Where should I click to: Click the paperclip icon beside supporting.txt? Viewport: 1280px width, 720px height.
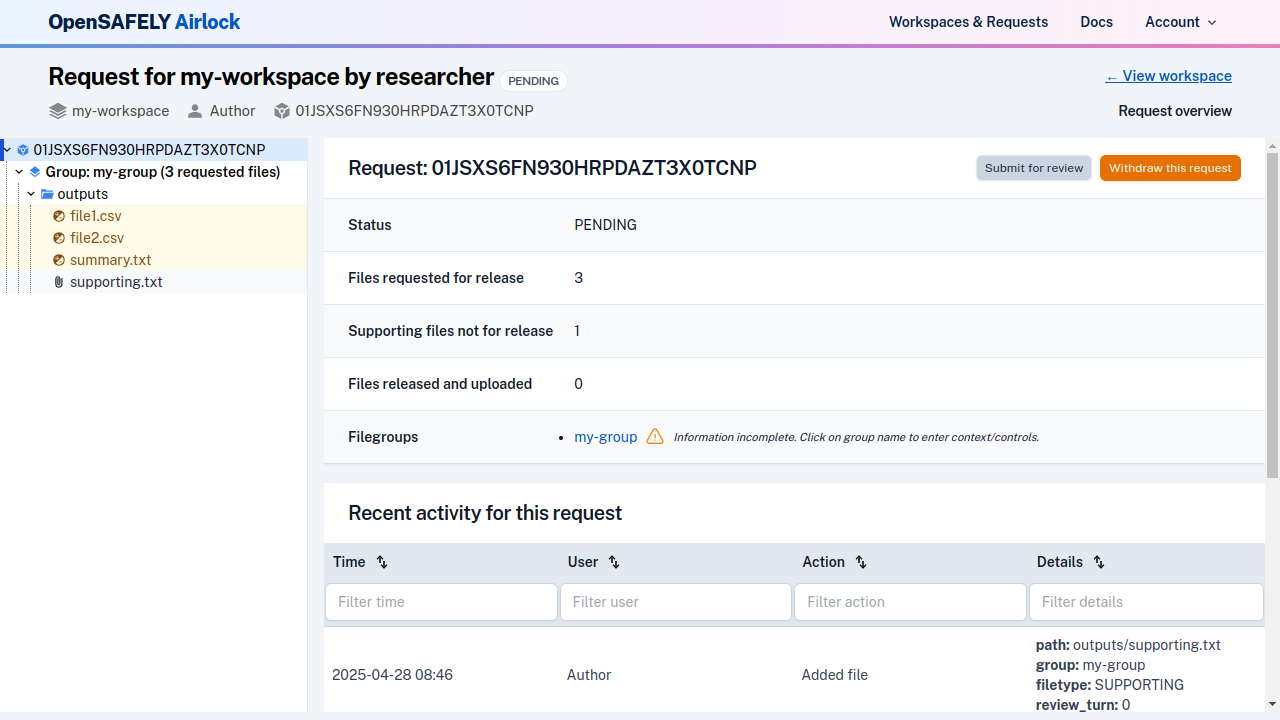point(58,282)
